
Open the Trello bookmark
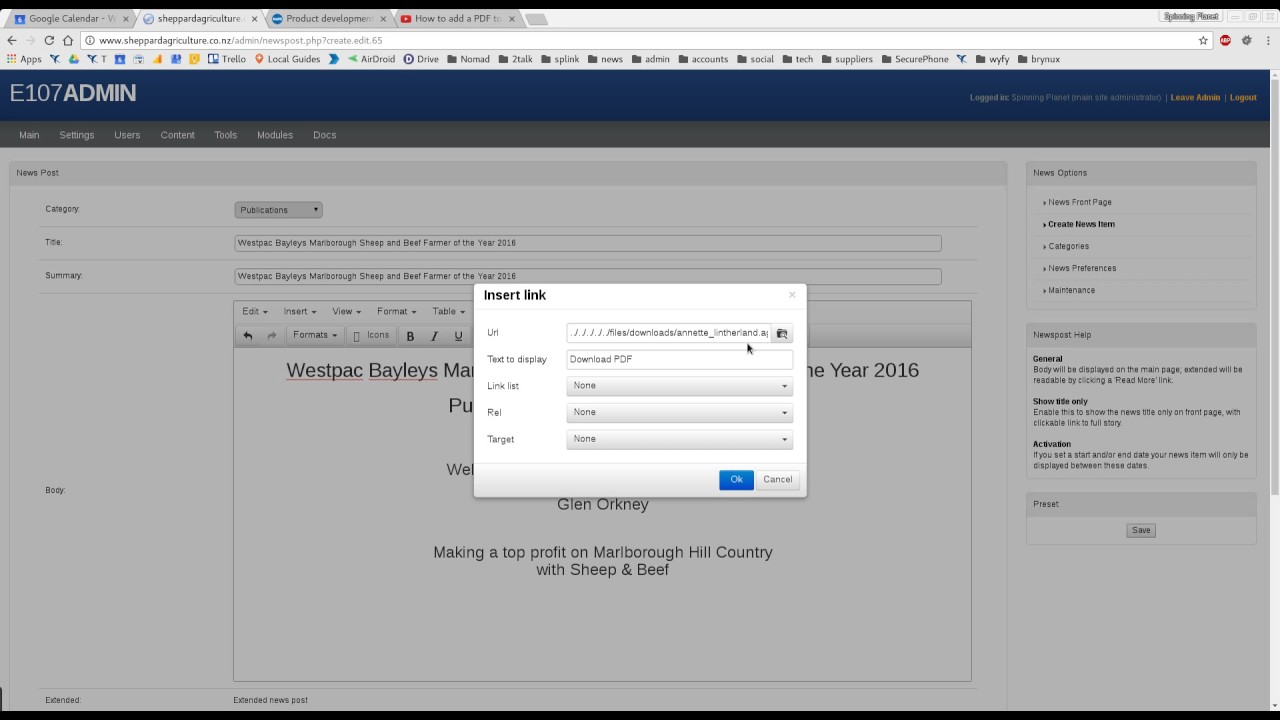[x=227, y=59]
